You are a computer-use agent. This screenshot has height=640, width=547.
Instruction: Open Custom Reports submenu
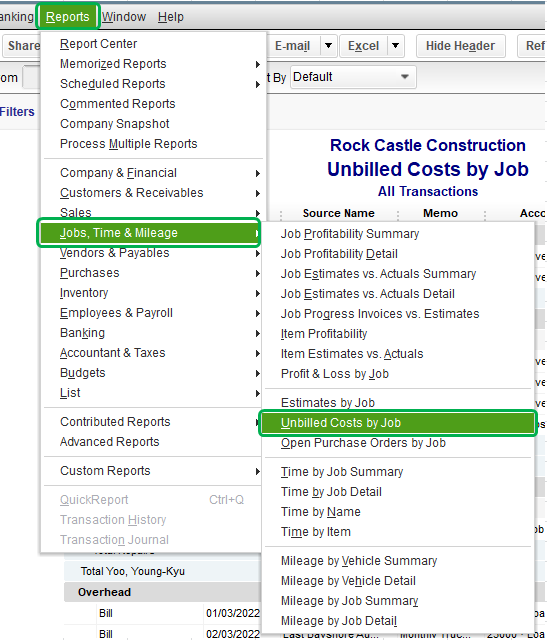point(153,471)
